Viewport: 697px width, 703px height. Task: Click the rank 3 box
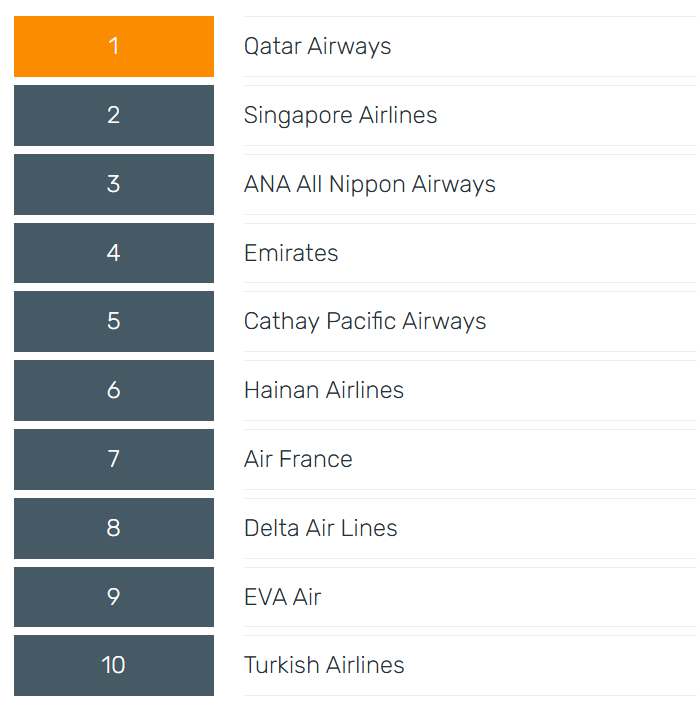tap(114, 184)
